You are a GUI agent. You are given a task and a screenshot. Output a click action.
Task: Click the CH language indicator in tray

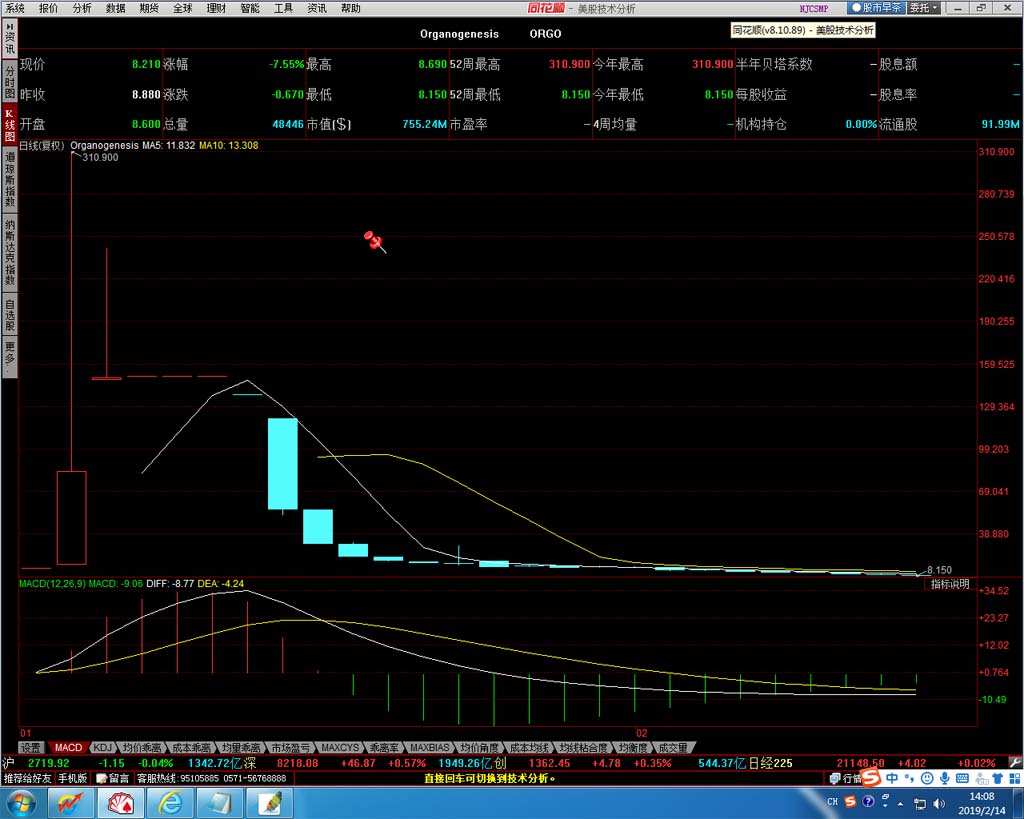832,802
